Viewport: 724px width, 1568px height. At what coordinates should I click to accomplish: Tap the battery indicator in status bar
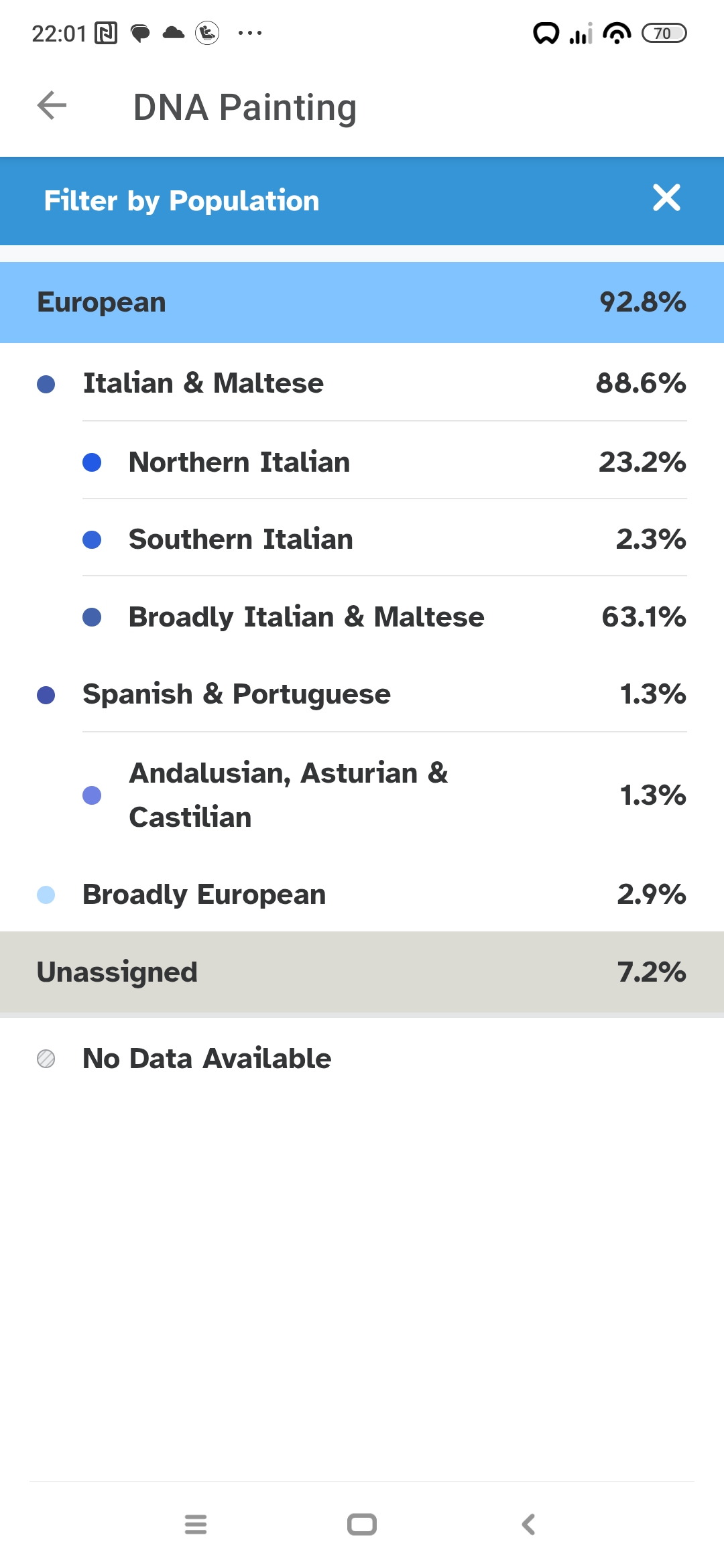[664, 33]
